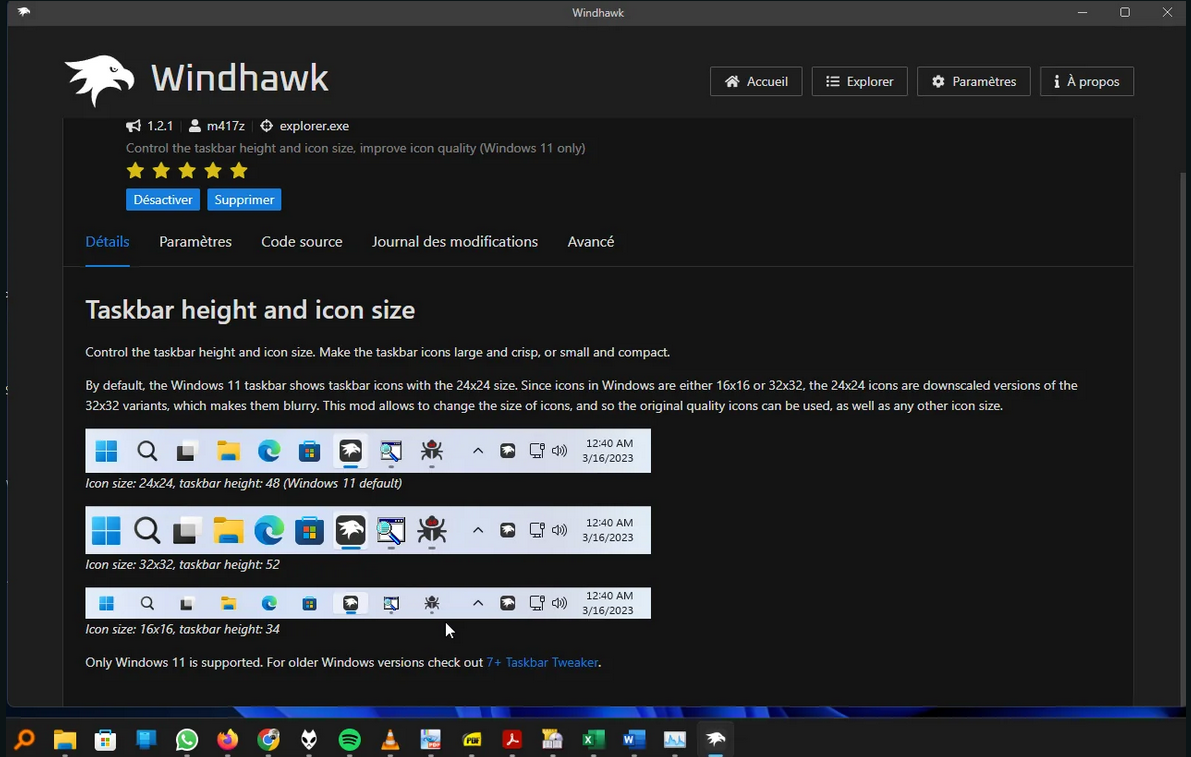Open the Explorer mods browser button
Screen dimensions: 1191x757
(x=859, y=81)
